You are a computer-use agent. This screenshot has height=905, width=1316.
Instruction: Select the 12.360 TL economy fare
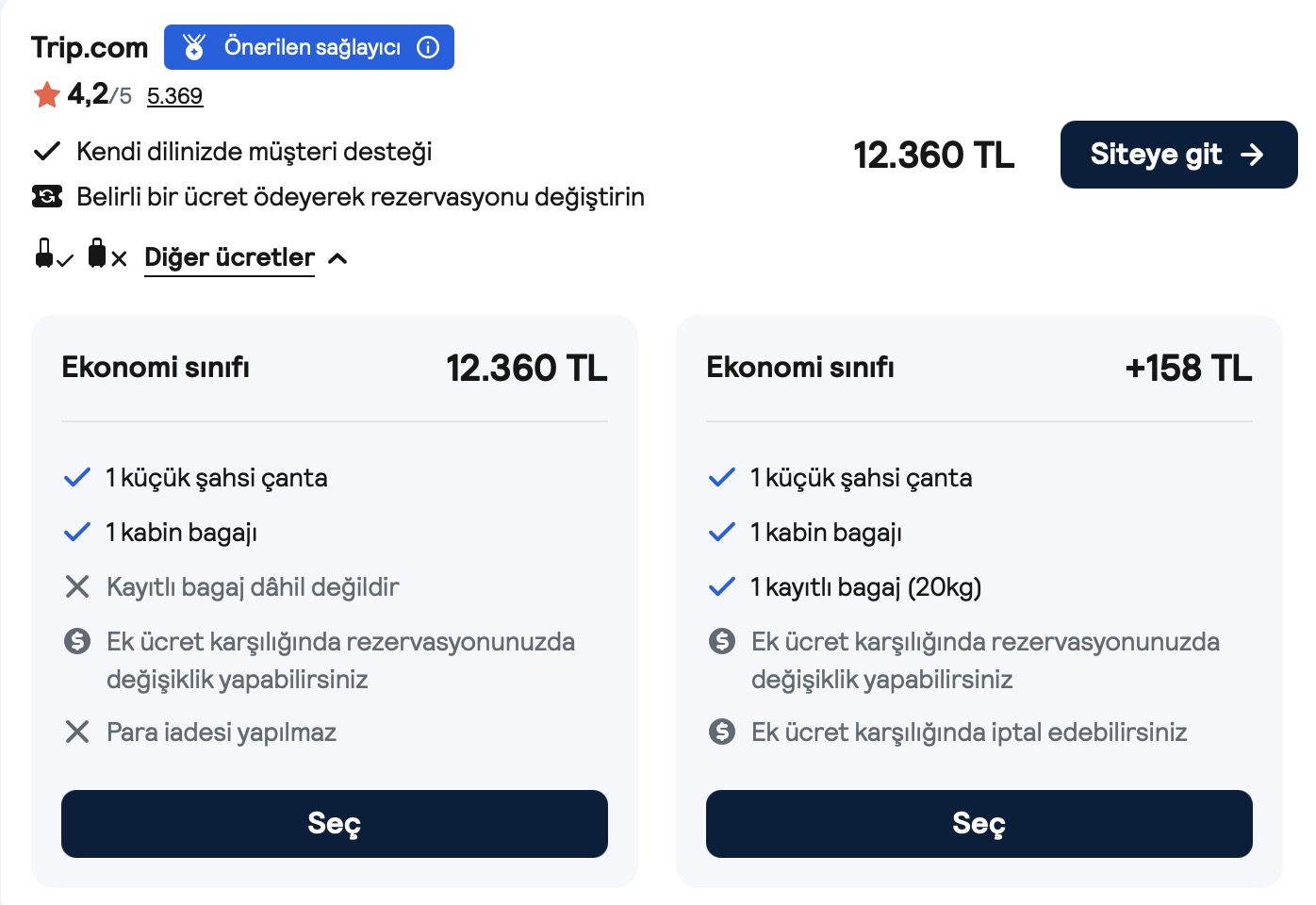coord(335,824)
